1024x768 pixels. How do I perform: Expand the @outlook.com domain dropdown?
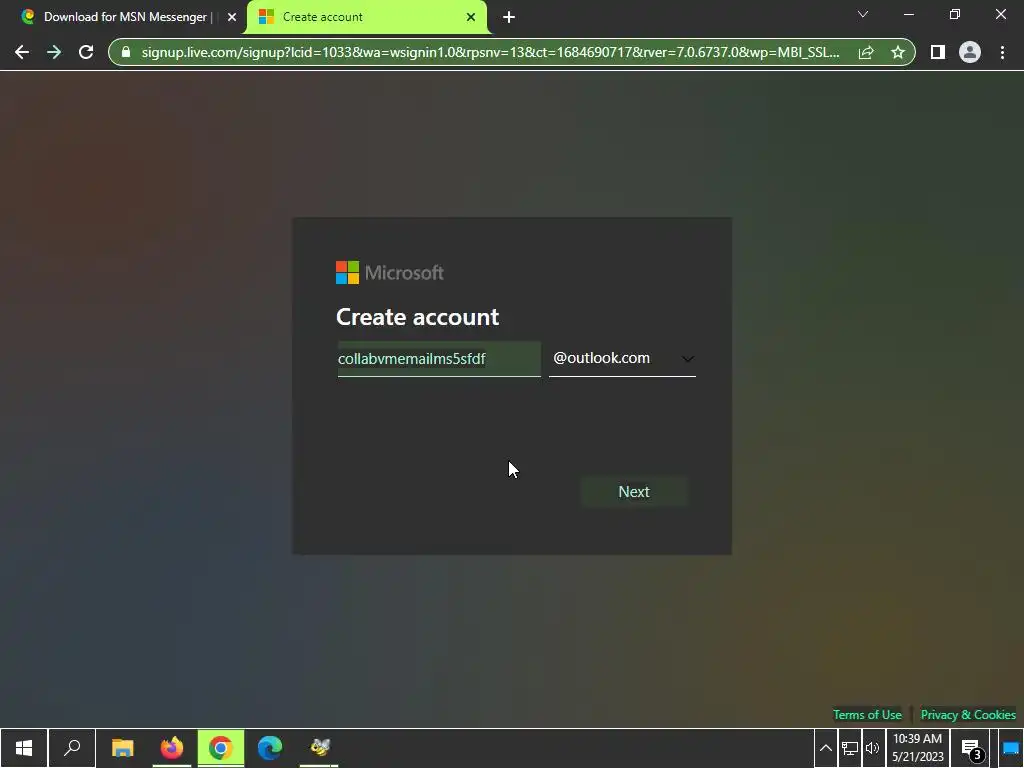[x=622, y=359]
